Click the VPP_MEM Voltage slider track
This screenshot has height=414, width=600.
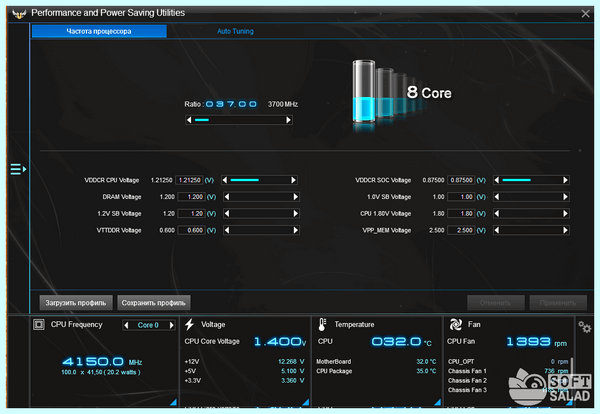pos(531,230)
